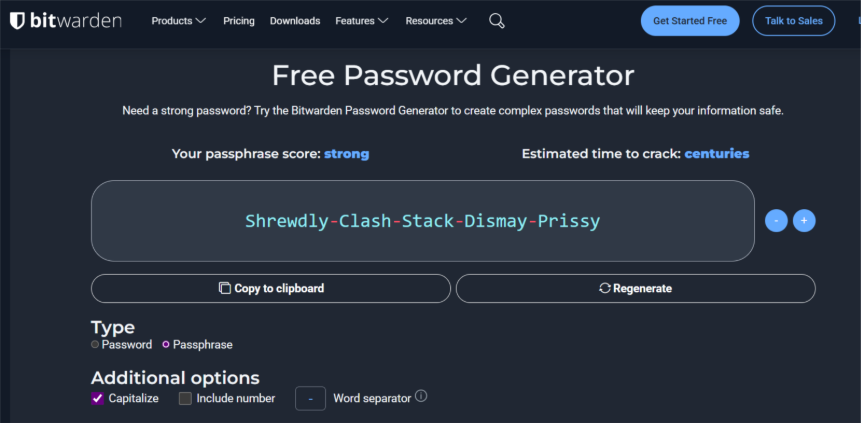
Task: Go to the Downloads menu item
Action: click(295, 21)
